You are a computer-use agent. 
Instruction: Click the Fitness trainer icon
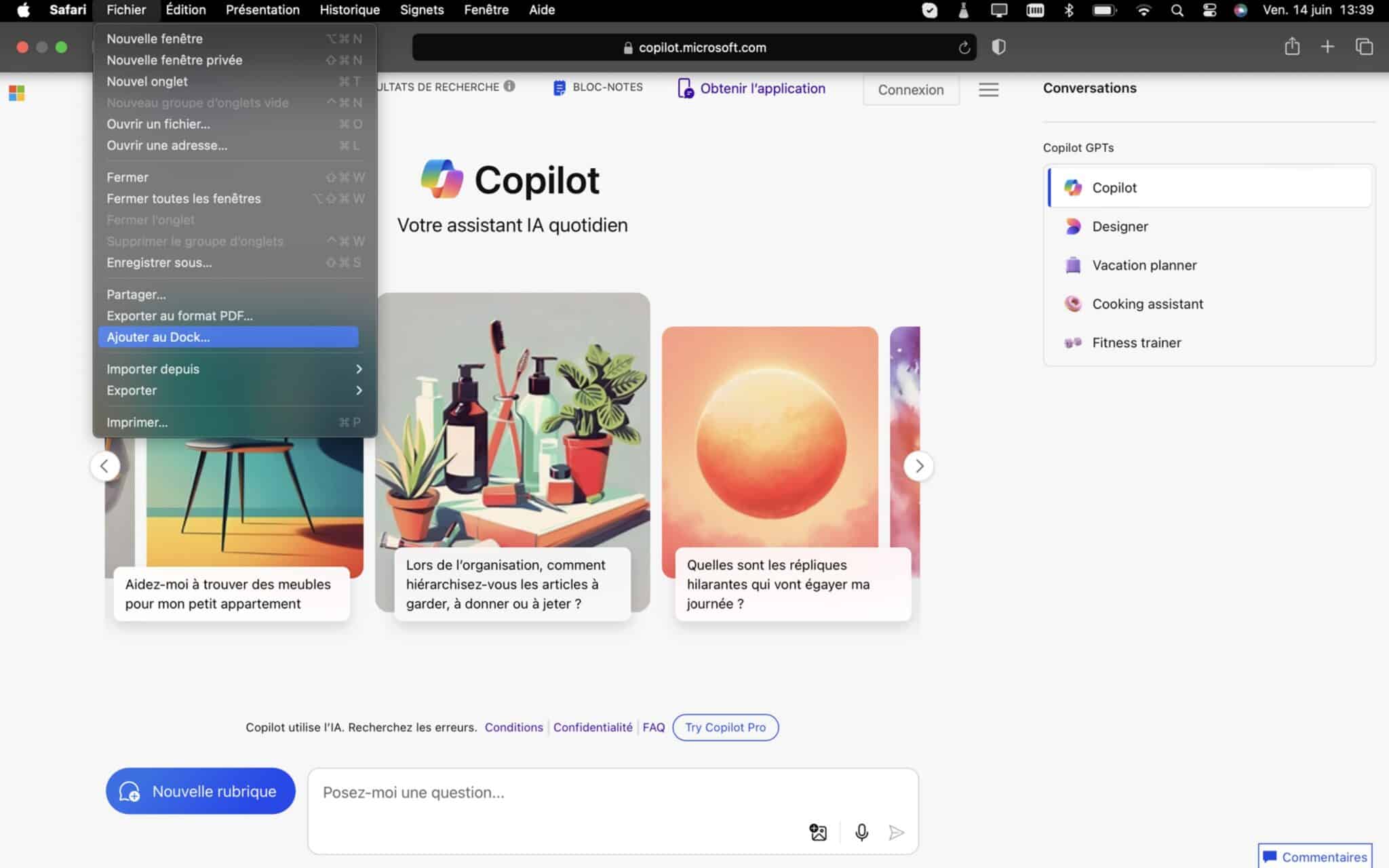[1072, 342]
